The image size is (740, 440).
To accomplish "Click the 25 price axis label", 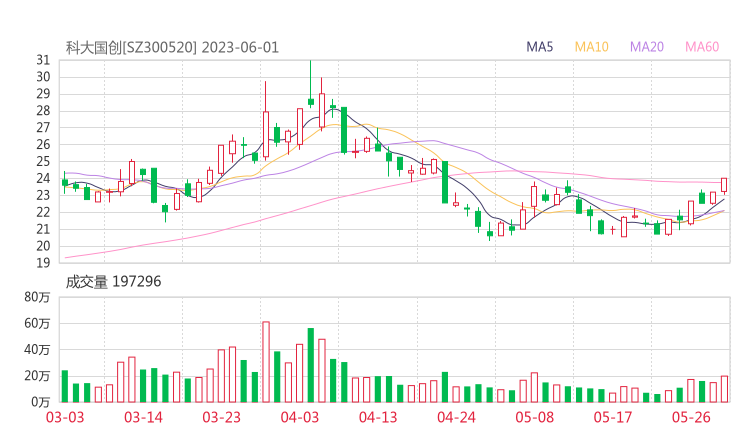I will [43, 161].
